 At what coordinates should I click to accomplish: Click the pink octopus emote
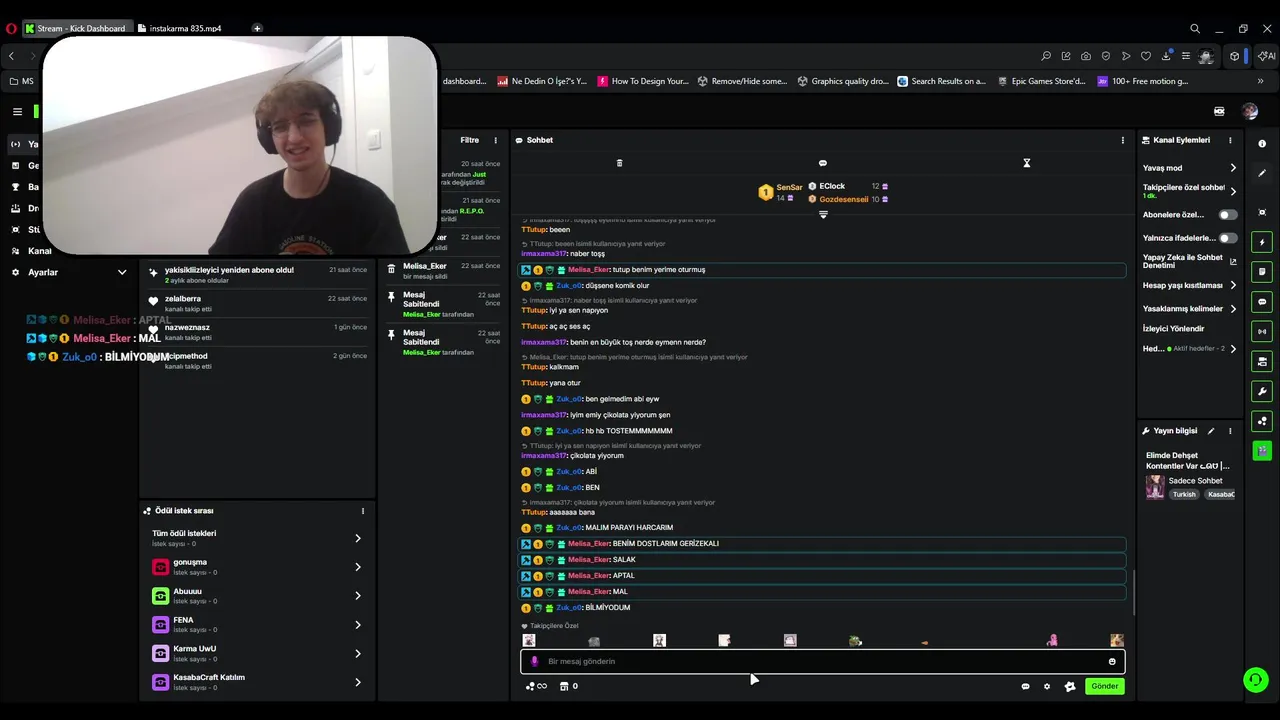pos(1052,640)
